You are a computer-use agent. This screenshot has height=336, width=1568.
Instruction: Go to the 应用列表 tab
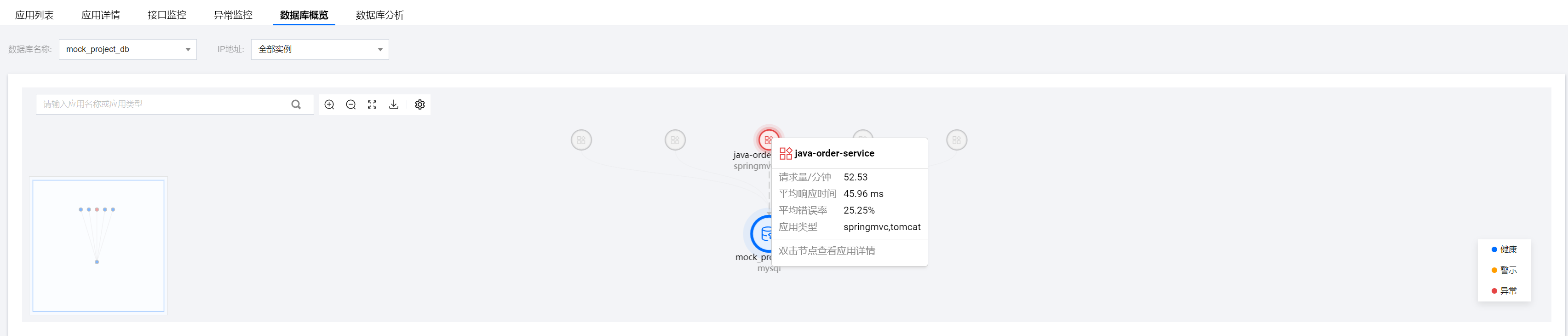[x=34, y=15]
